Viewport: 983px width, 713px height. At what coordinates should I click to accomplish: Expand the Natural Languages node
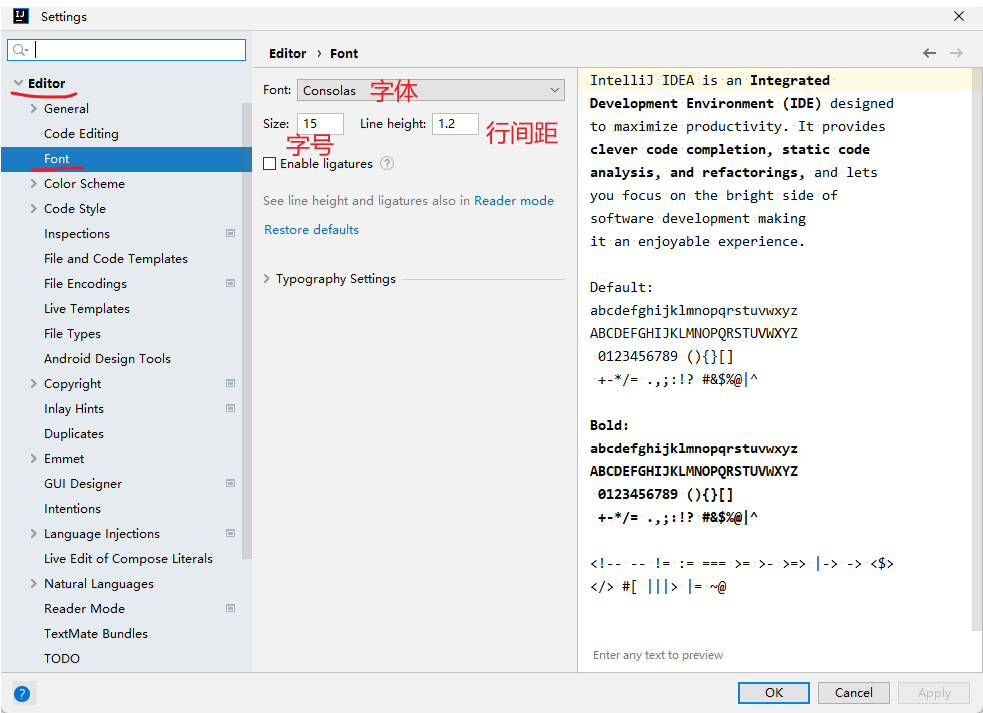pyautogui.click(x=34, y=584)
